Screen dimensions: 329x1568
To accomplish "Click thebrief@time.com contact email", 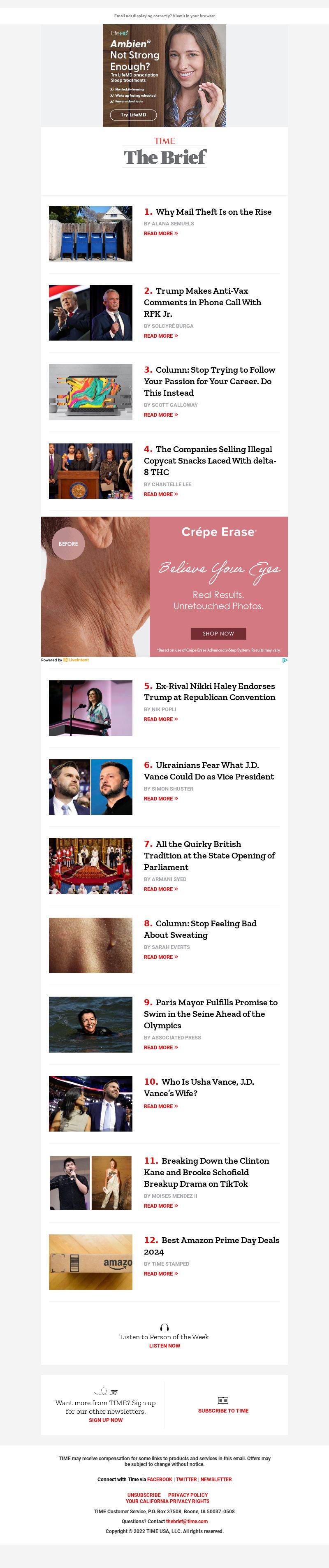I will tap(187, 1521).
